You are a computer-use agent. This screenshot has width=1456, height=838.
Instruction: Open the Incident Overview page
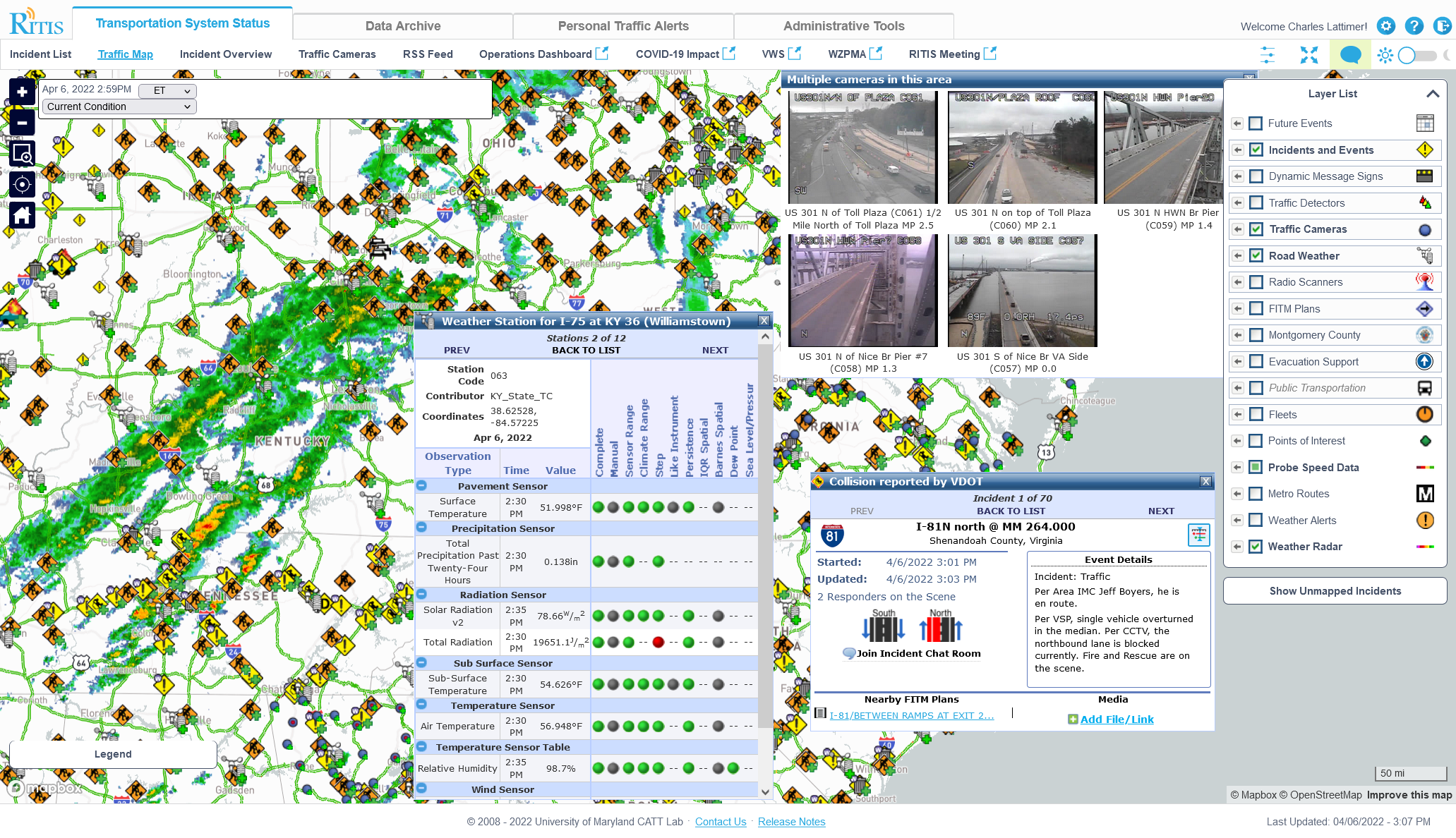pyautogui.click(x=225, y=54)
